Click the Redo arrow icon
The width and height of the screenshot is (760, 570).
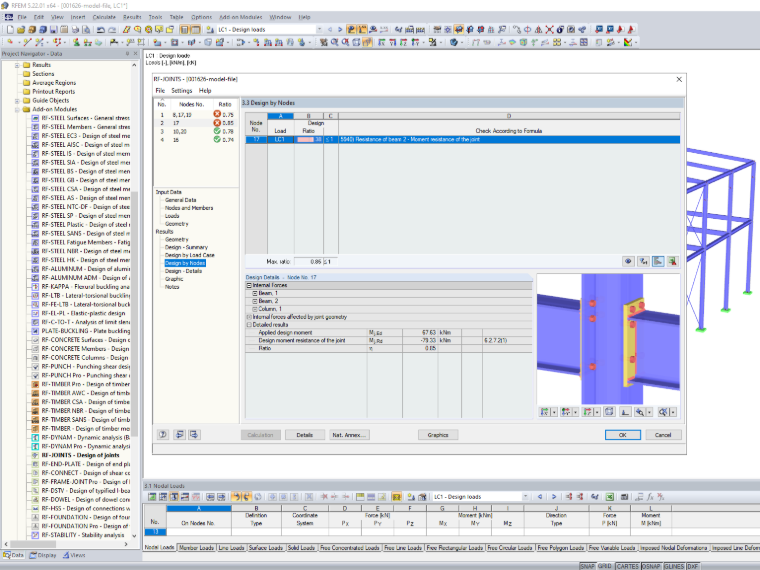[111, 30]
